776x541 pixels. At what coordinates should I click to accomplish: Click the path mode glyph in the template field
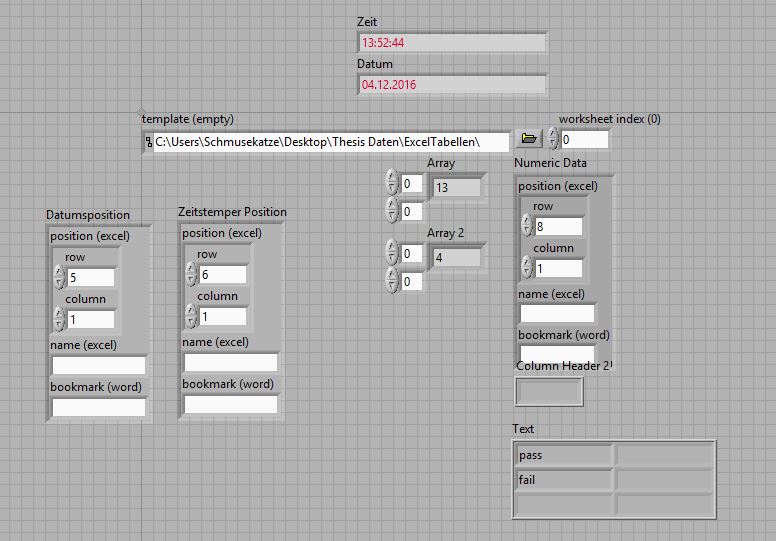coord(148,143)
